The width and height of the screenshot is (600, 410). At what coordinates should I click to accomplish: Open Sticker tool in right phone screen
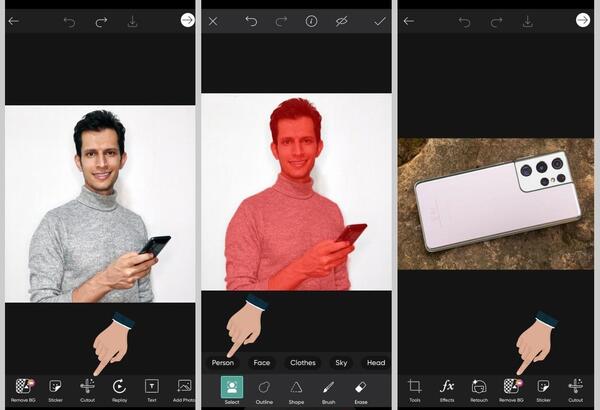point(543,390)
